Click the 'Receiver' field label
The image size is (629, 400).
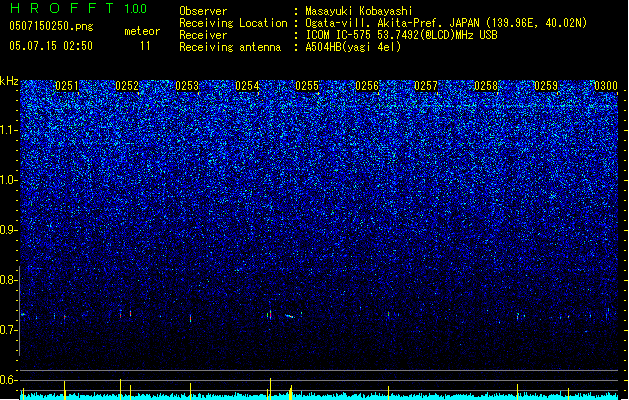click(x=203, y=35)
